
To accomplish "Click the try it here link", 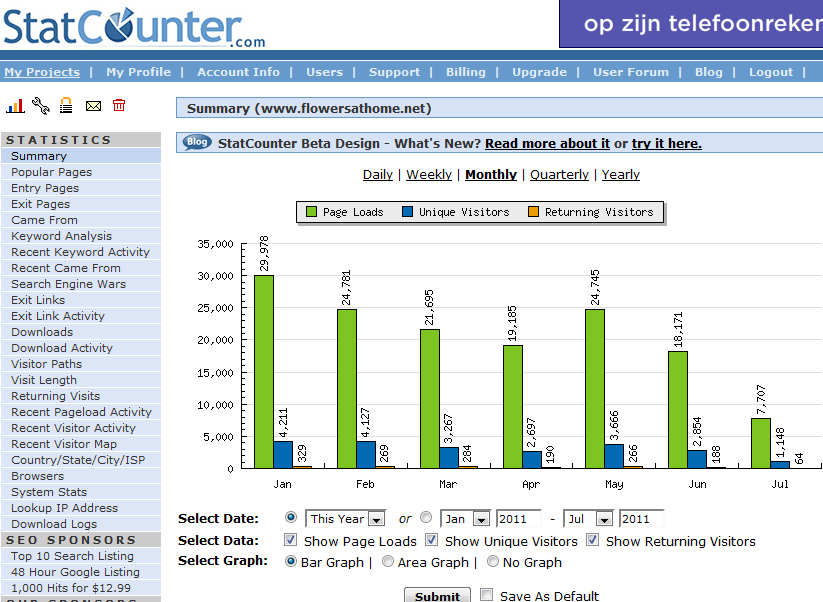I will [x=667, y=143].
